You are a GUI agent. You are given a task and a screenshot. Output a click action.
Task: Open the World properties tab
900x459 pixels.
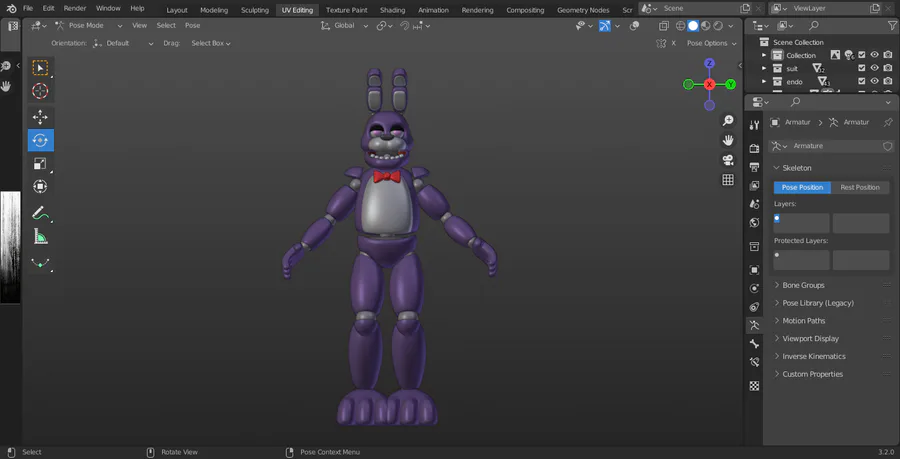pos(754,223)
